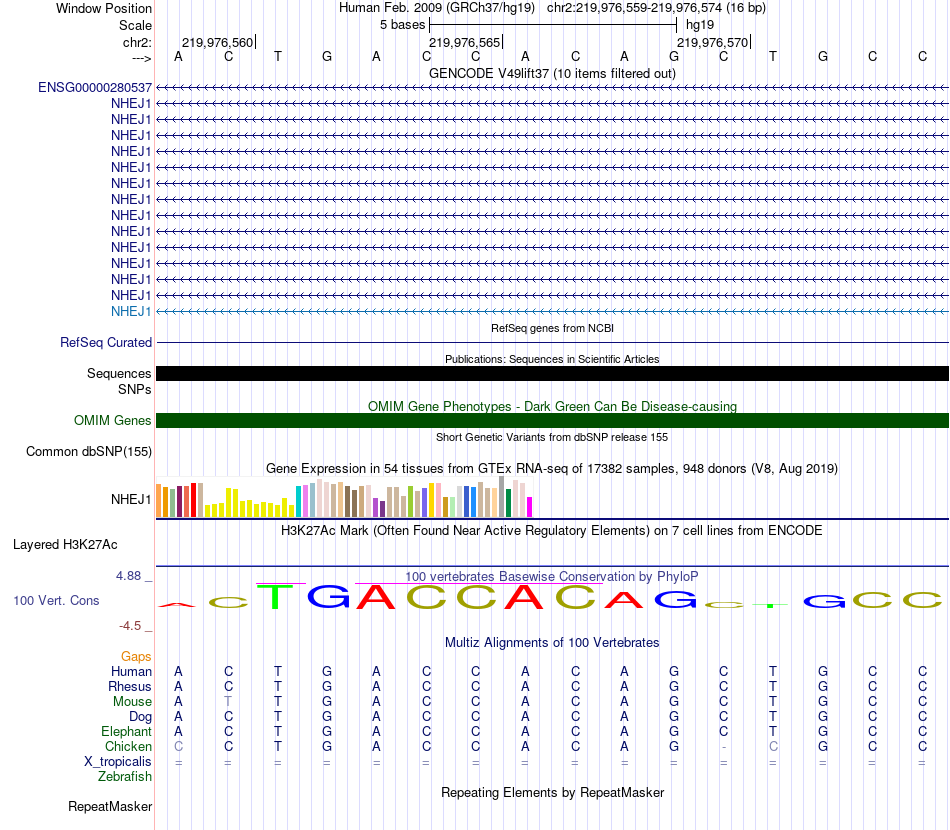Select the X_tropicalis alignment row label

118,762
